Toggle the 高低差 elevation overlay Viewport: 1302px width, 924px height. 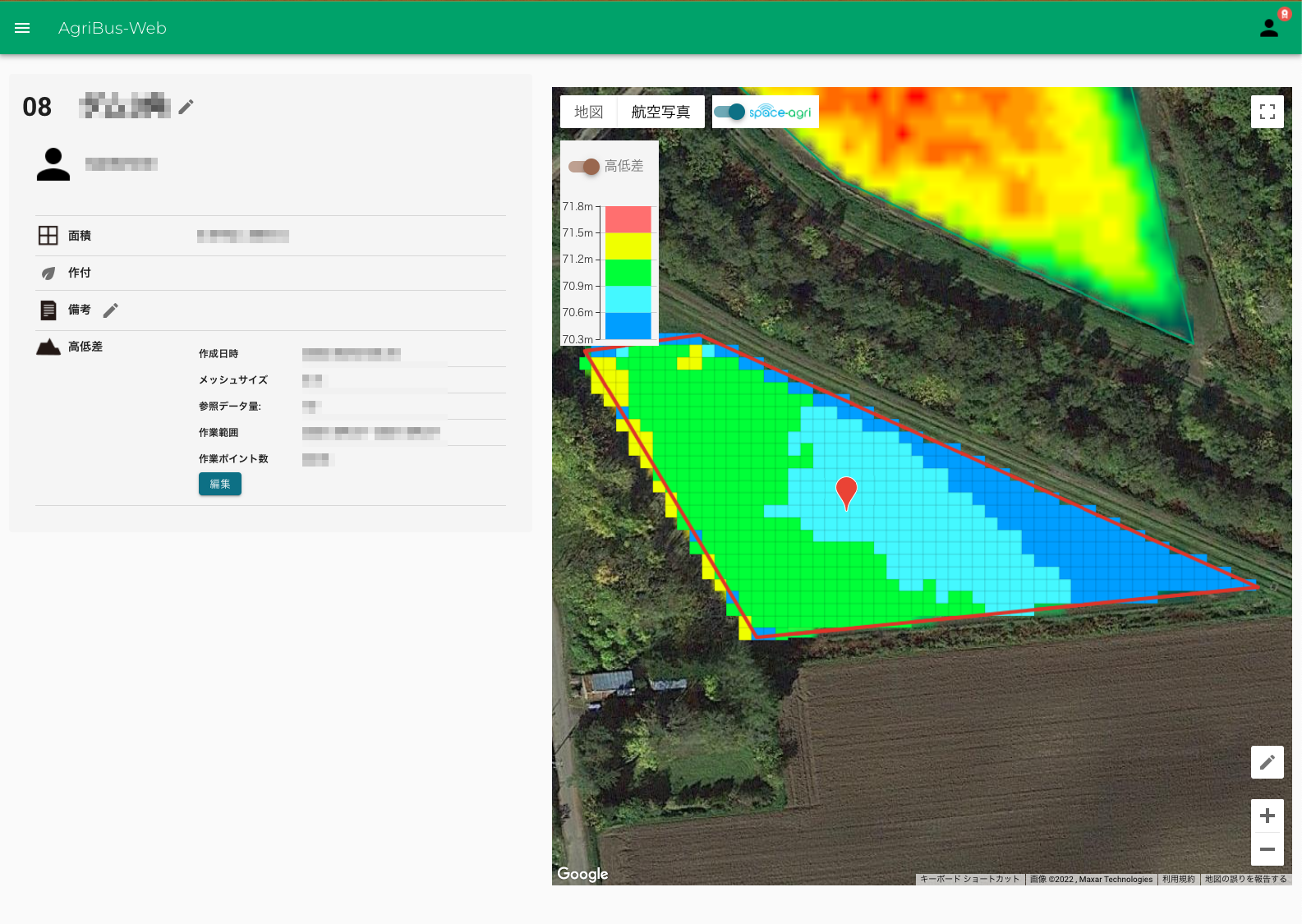pos(584,166)
